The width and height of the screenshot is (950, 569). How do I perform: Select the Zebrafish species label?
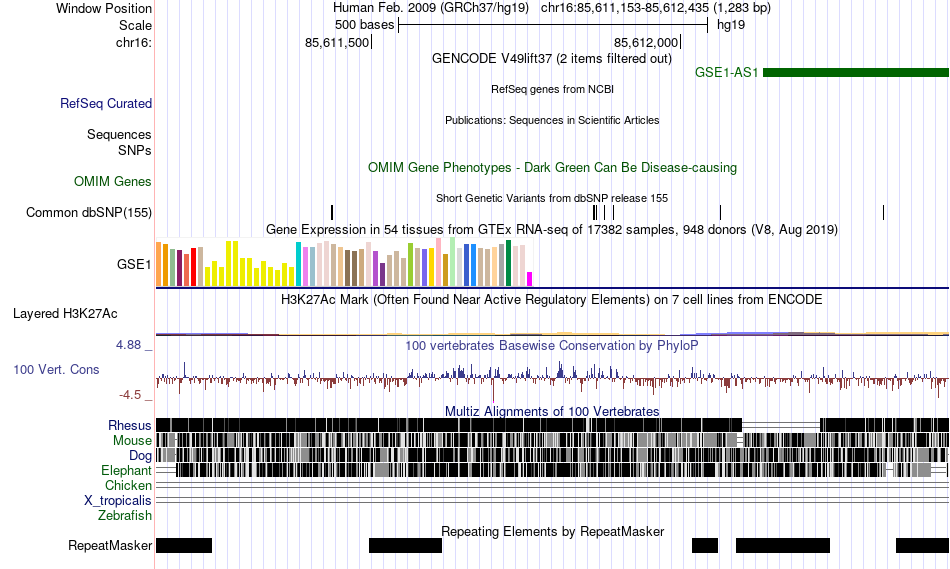click(x=125, y=516)
